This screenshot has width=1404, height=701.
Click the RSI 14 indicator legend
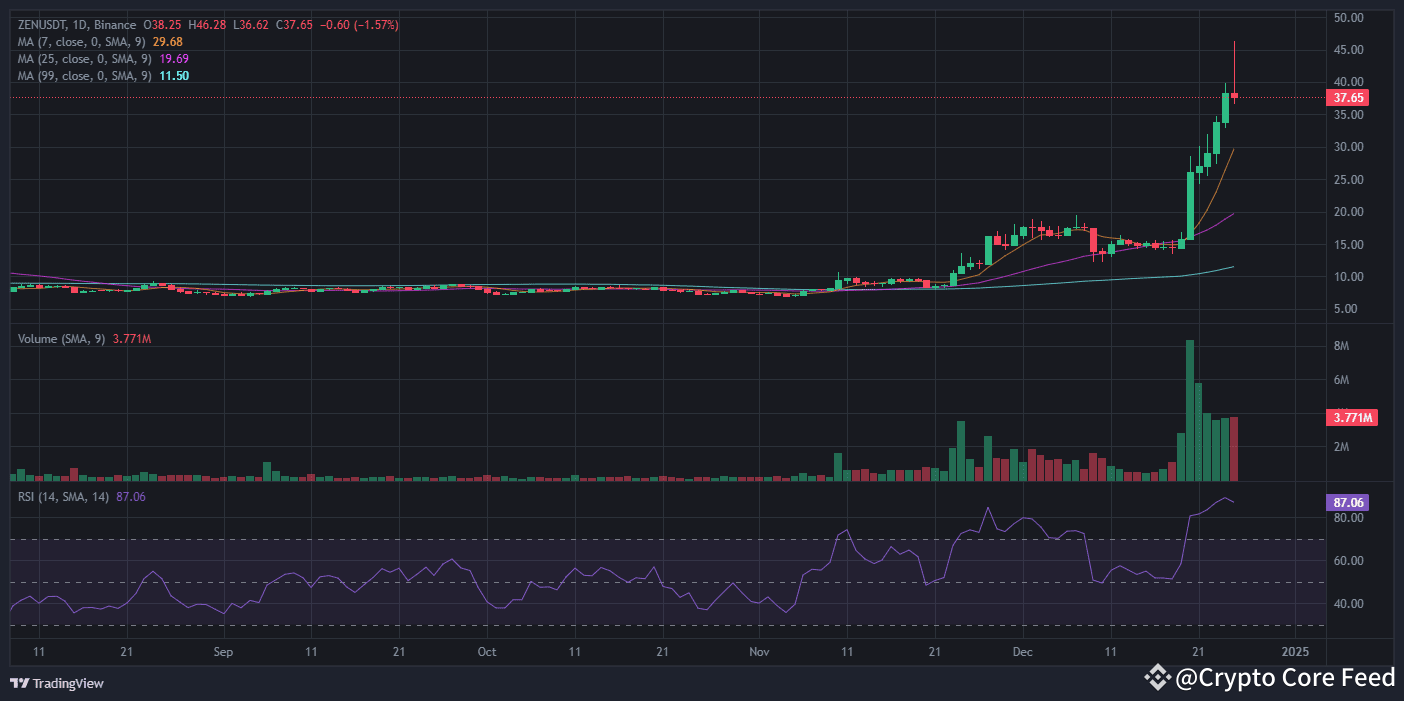pos(64,496)
